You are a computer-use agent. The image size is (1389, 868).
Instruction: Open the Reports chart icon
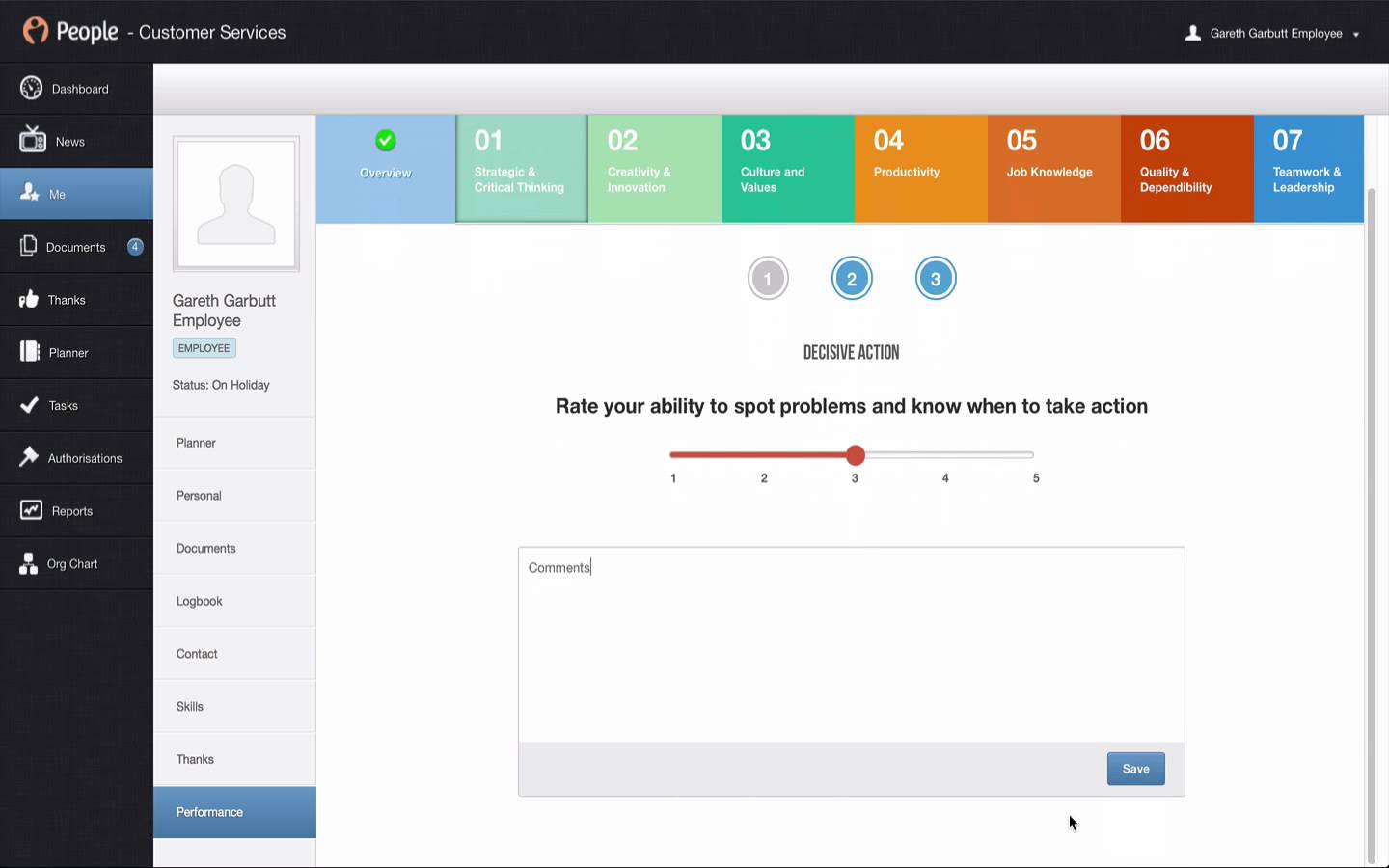(x=31, y=510)
